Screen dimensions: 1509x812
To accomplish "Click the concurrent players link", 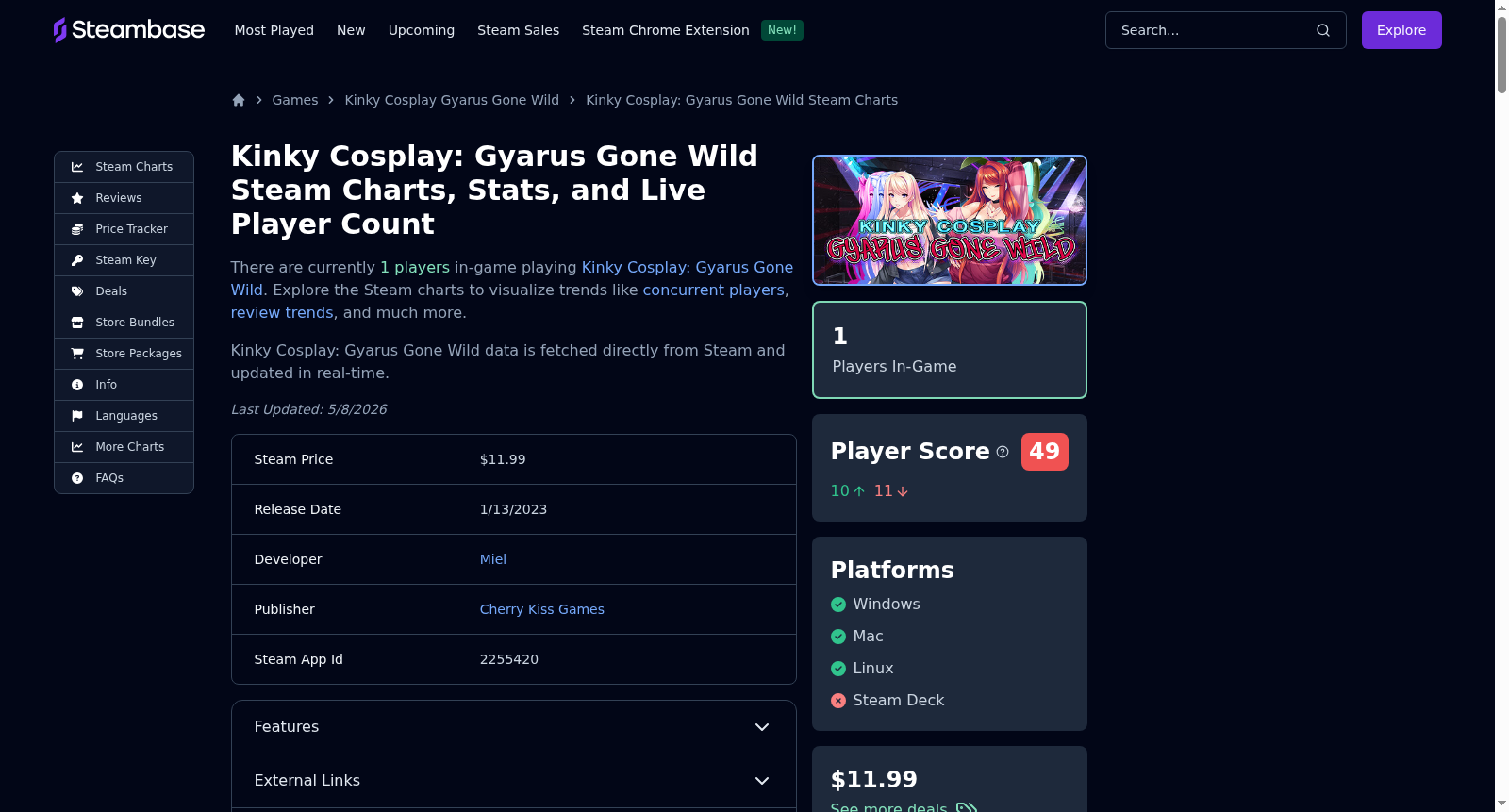I will point(714,290).
